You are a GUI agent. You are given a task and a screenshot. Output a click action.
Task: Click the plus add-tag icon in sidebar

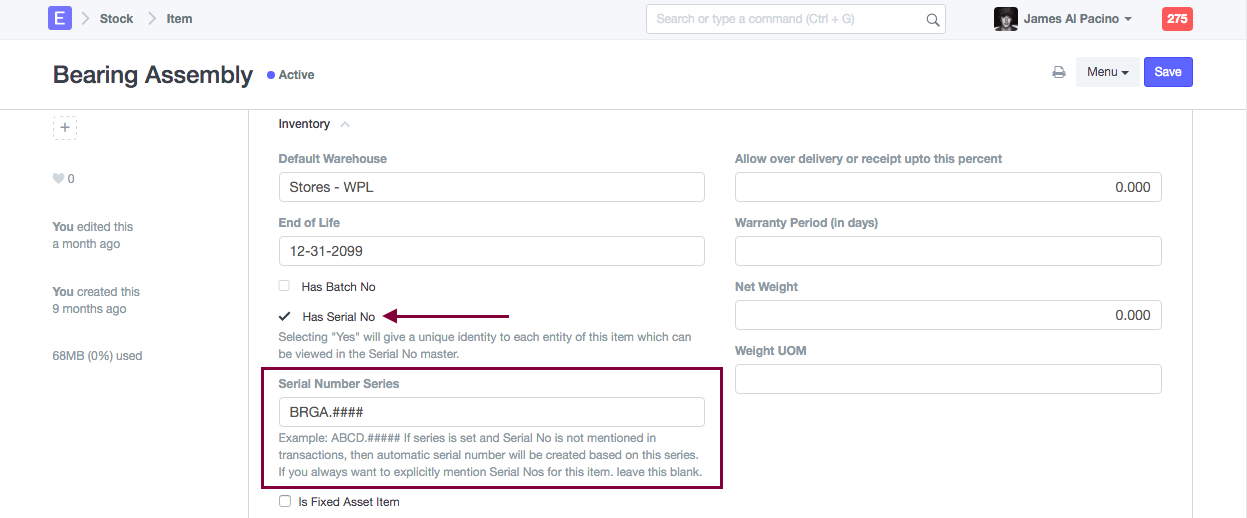click(x=64, y=127)
